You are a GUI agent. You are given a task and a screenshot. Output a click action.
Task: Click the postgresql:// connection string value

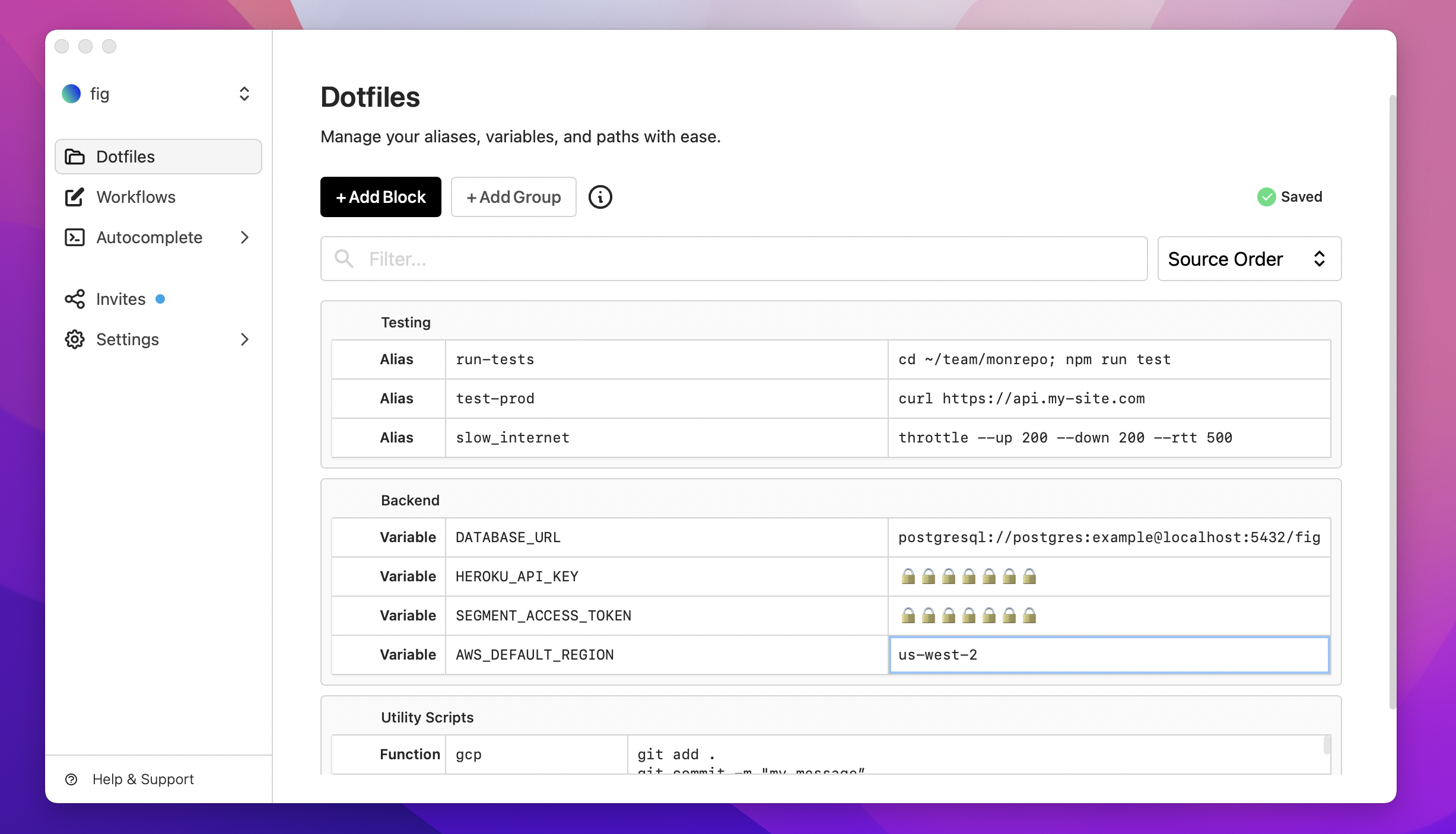pos(1110,537)
